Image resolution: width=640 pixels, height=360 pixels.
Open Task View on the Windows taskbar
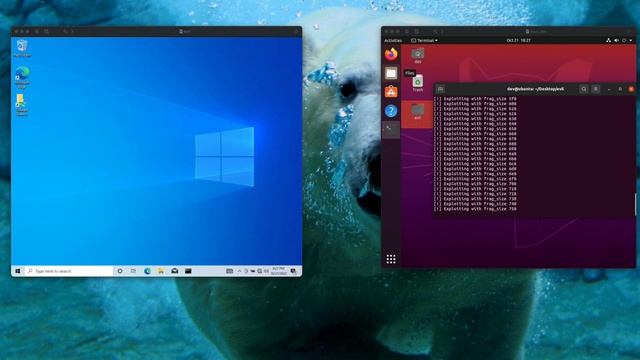coord(133,271)
